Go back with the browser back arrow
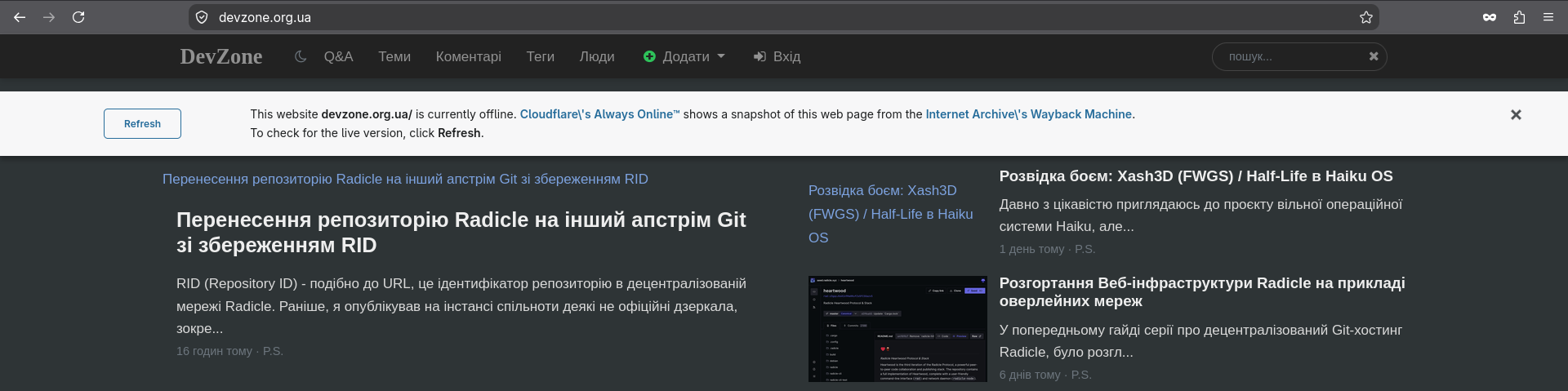Viewport: 1568px width, 391px height. [x=20, y=17]
